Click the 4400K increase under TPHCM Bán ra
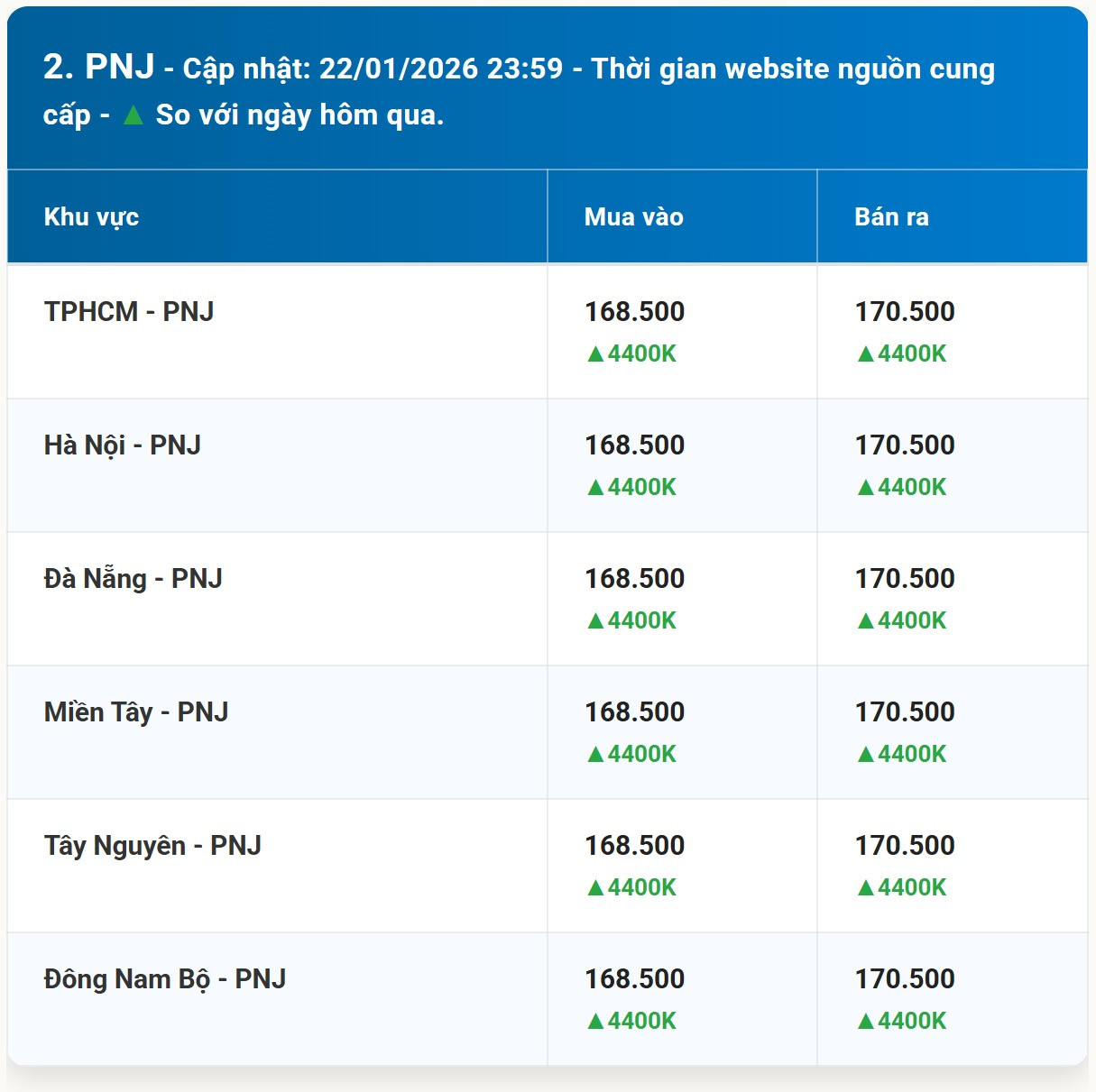The width and height of the screenshot is (1096, 1092). coord(902,353)
